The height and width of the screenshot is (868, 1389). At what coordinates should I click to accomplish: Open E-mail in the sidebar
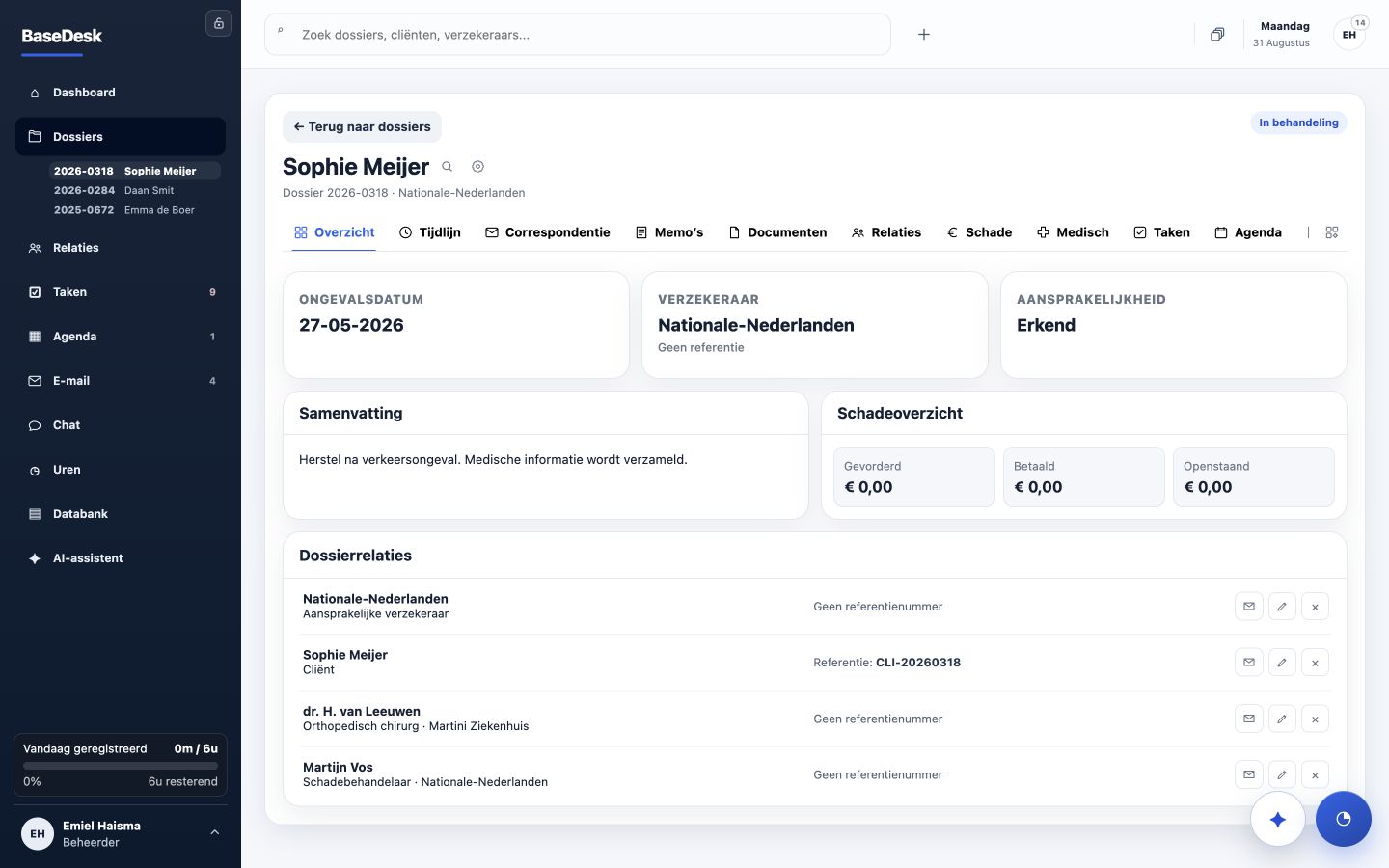pos(121,381)
